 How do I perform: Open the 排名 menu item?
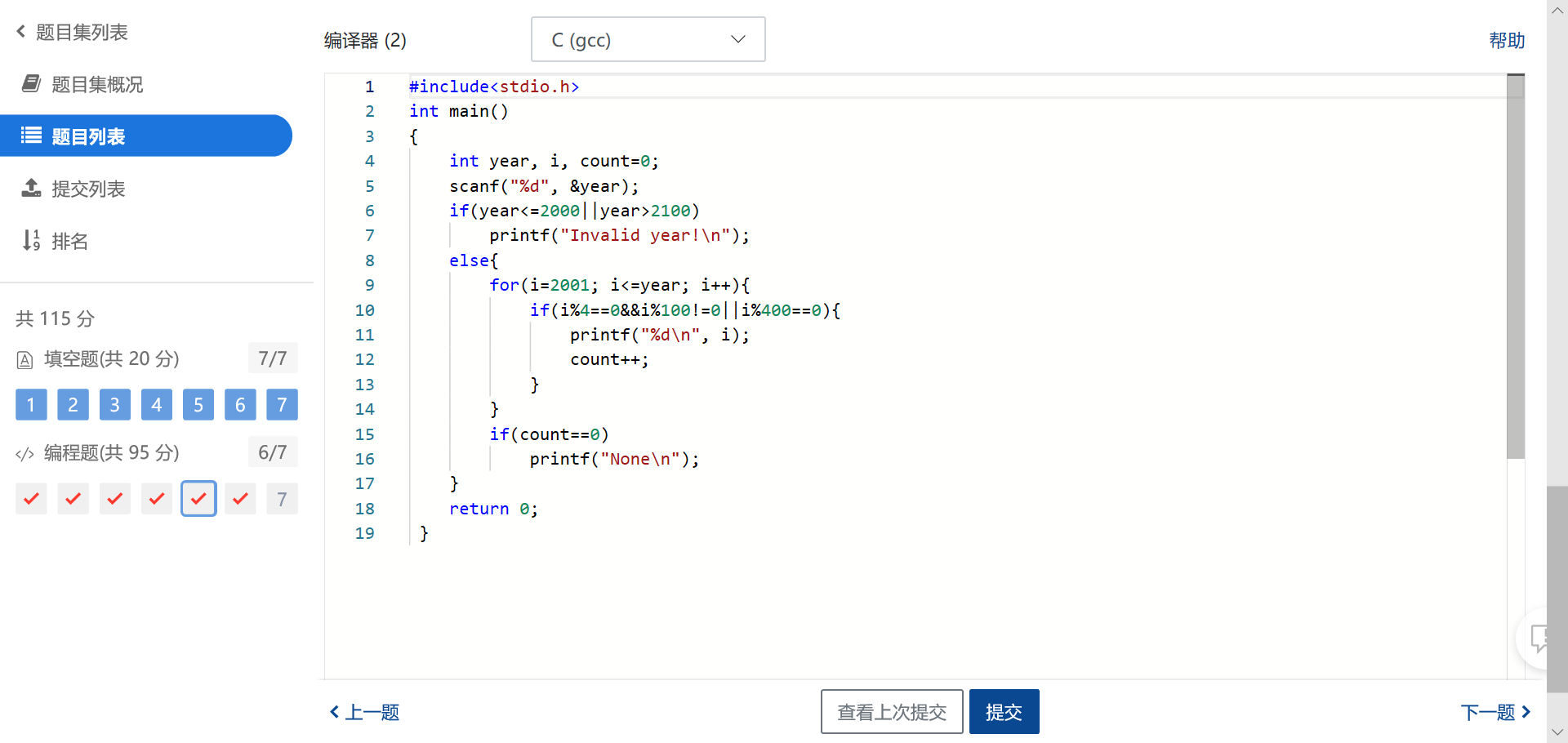[69, 241]
